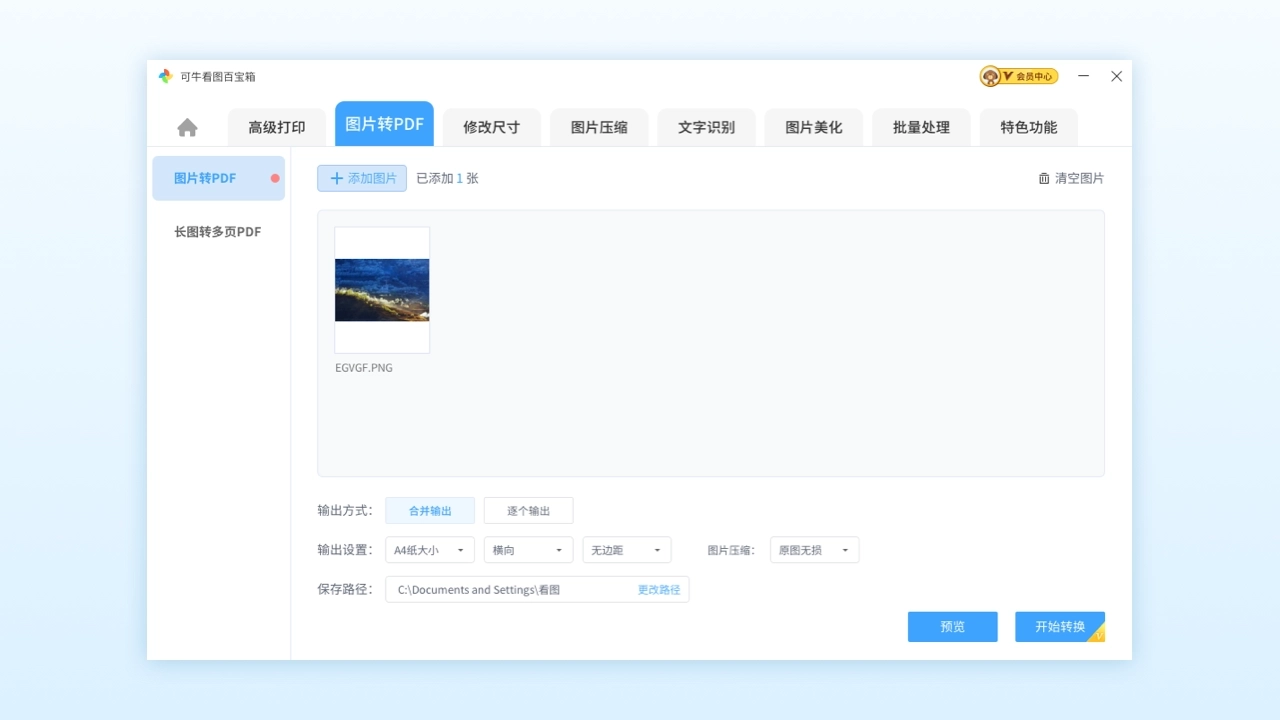Open the 文字识别 tab
Screen dimensions: 1280x720
706,127
